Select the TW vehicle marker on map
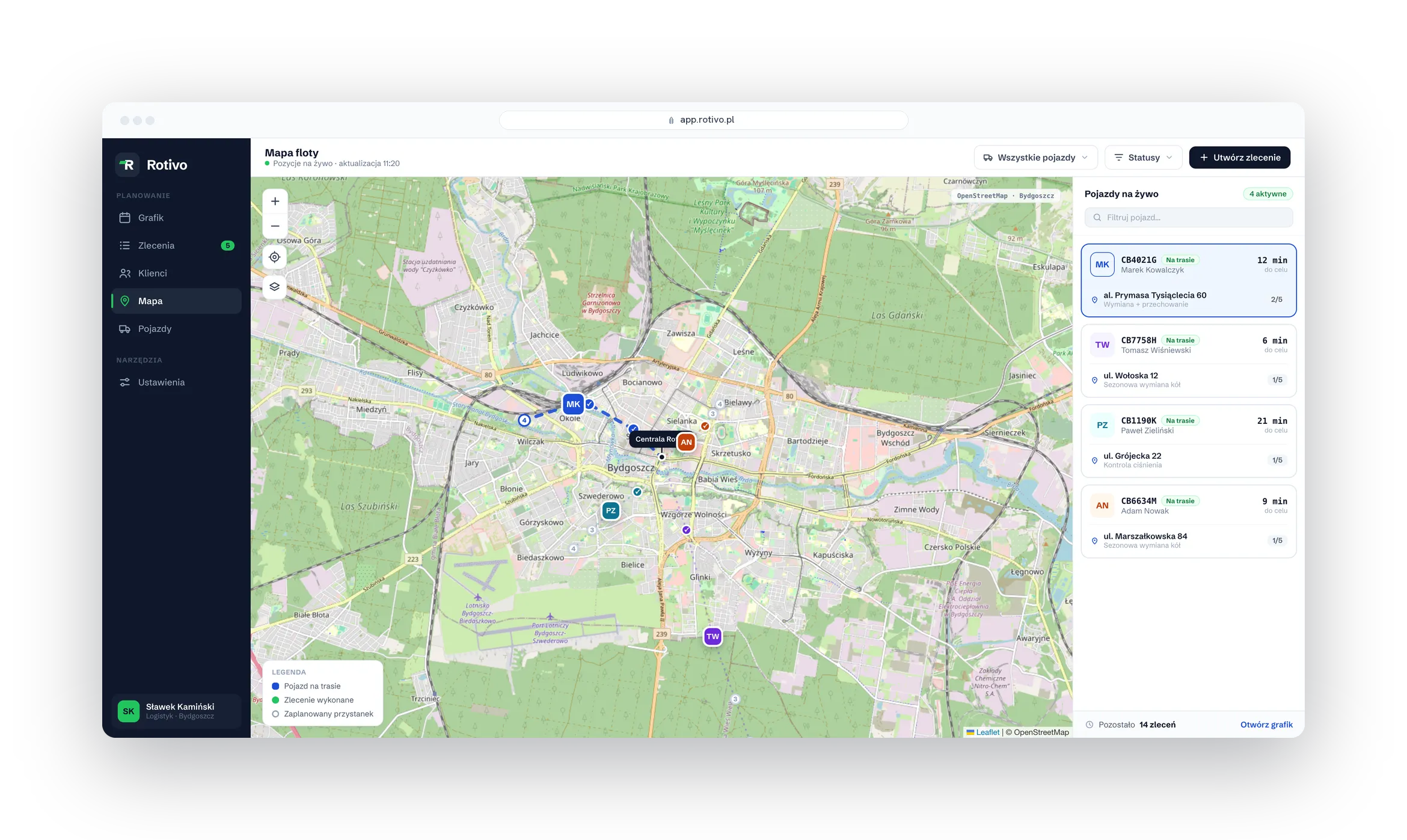The width and height of the screenshot is (1407, 840). coord(713,636)
